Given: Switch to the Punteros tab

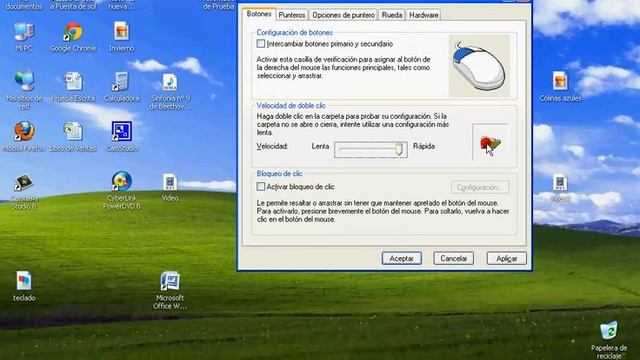Looking at the screenshot, I should coord(292,15).
